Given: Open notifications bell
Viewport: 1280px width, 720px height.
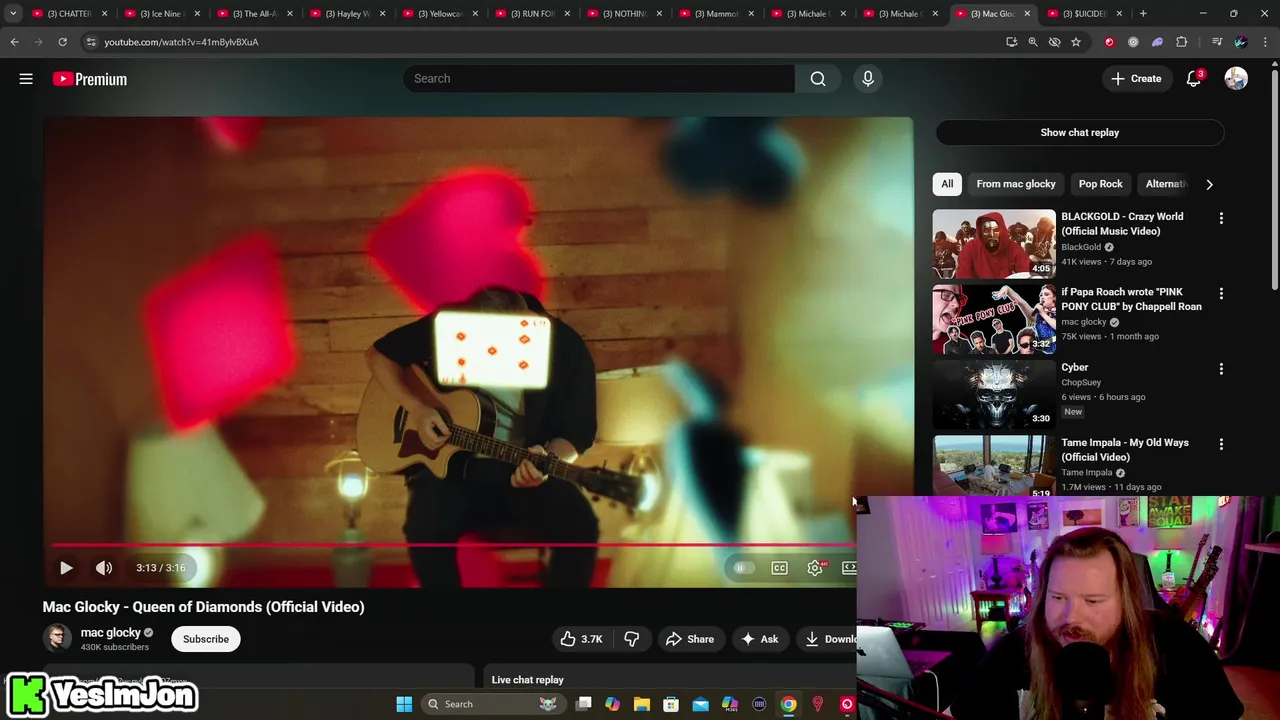Looking at the screenshot, I should pyautogui.click(x=1193, y=79).
